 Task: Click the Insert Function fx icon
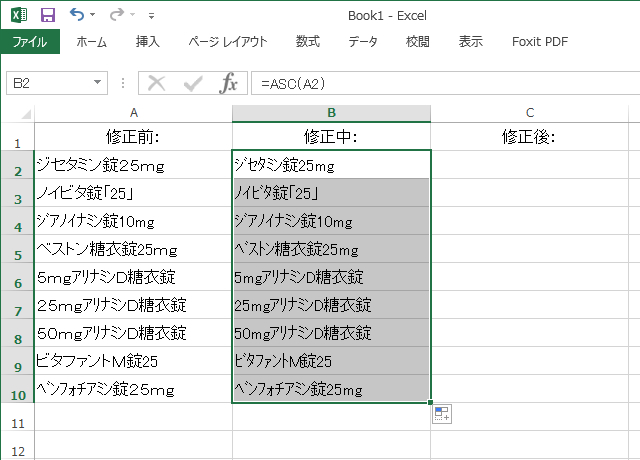(x=229, y=83)
